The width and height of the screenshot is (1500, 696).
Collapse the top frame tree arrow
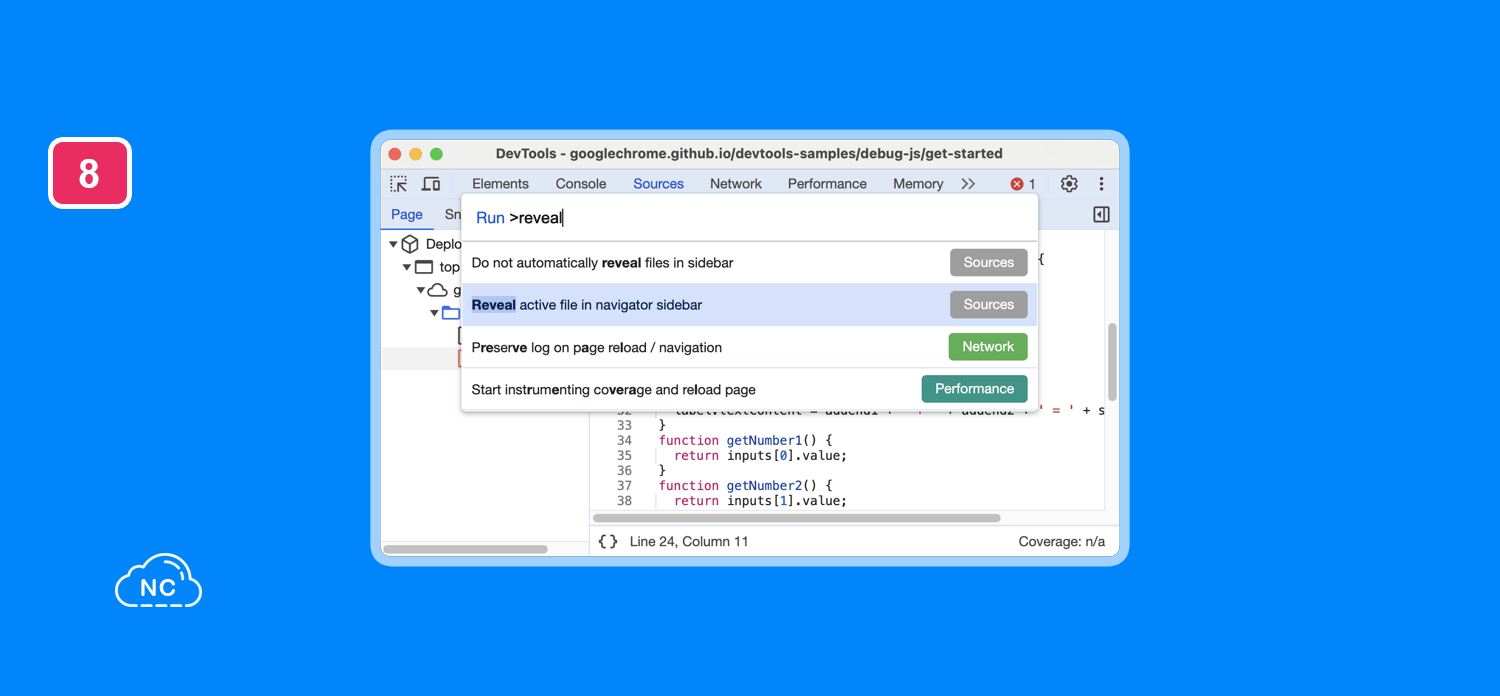(x=407, y=267)
